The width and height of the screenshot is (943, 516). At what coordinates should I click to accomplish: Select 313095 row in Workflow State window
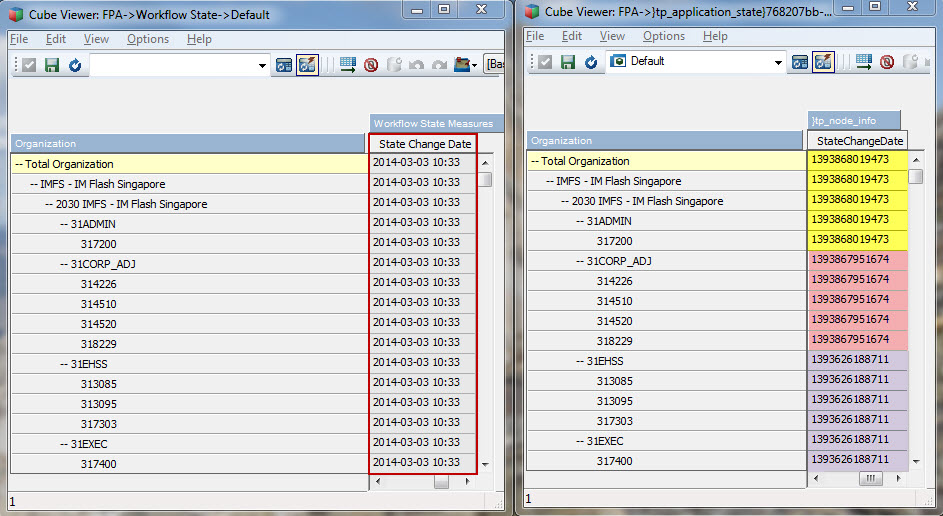189,404
